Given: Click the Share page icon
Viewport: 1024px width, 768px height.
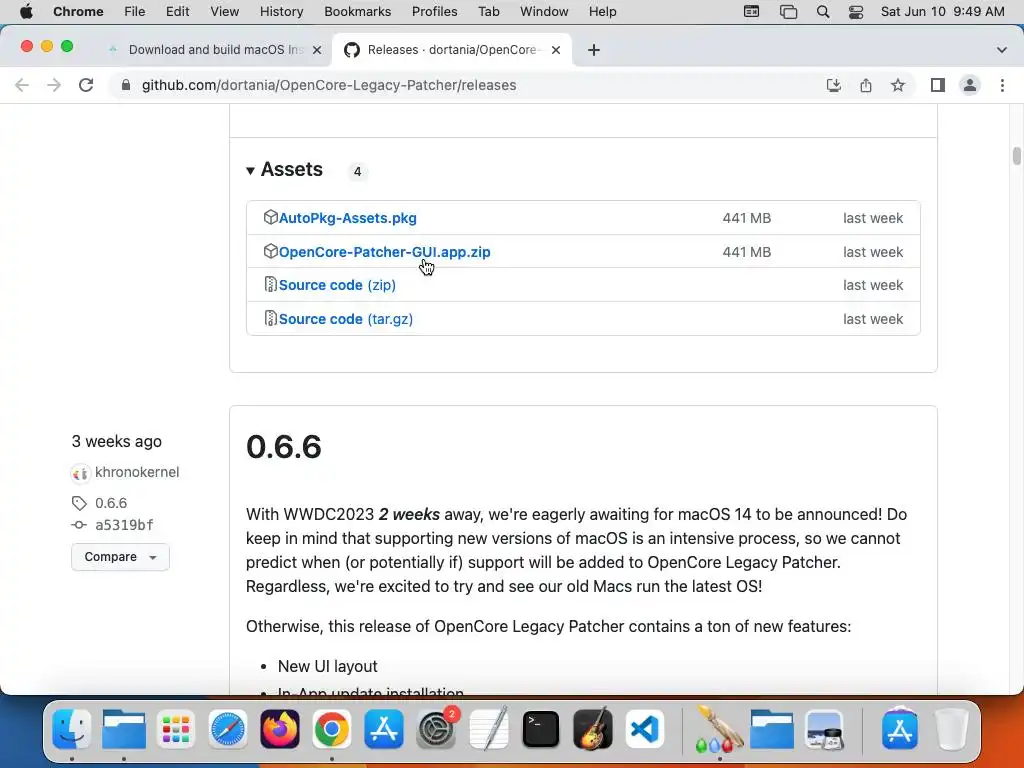Looking at the screenshot, I should (x=865, y=86).
